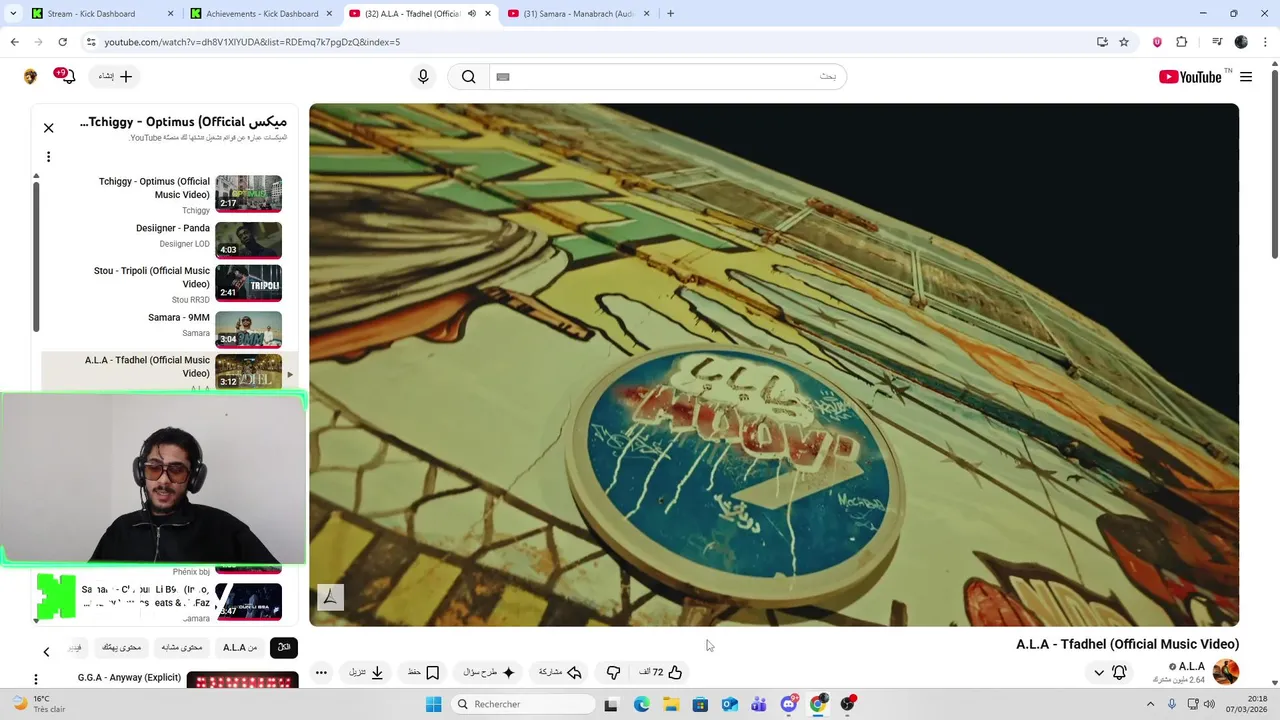1280x720 pixels.
Task: Dislike the video
Action: point(613,673)
